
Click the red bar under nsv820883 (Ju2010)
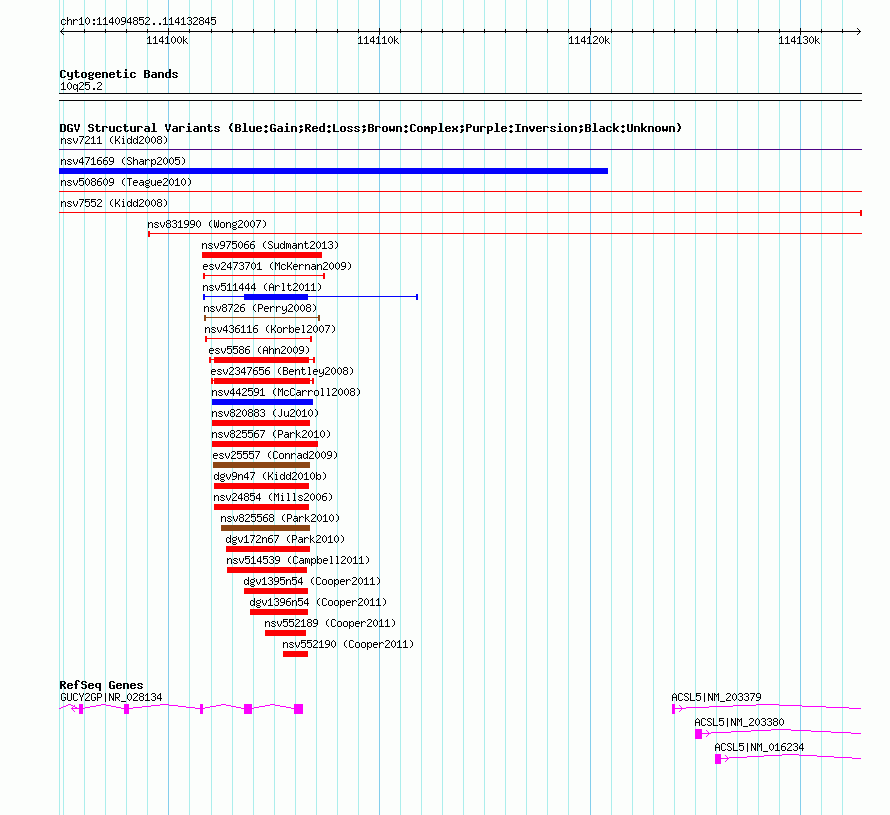[261, 423]
